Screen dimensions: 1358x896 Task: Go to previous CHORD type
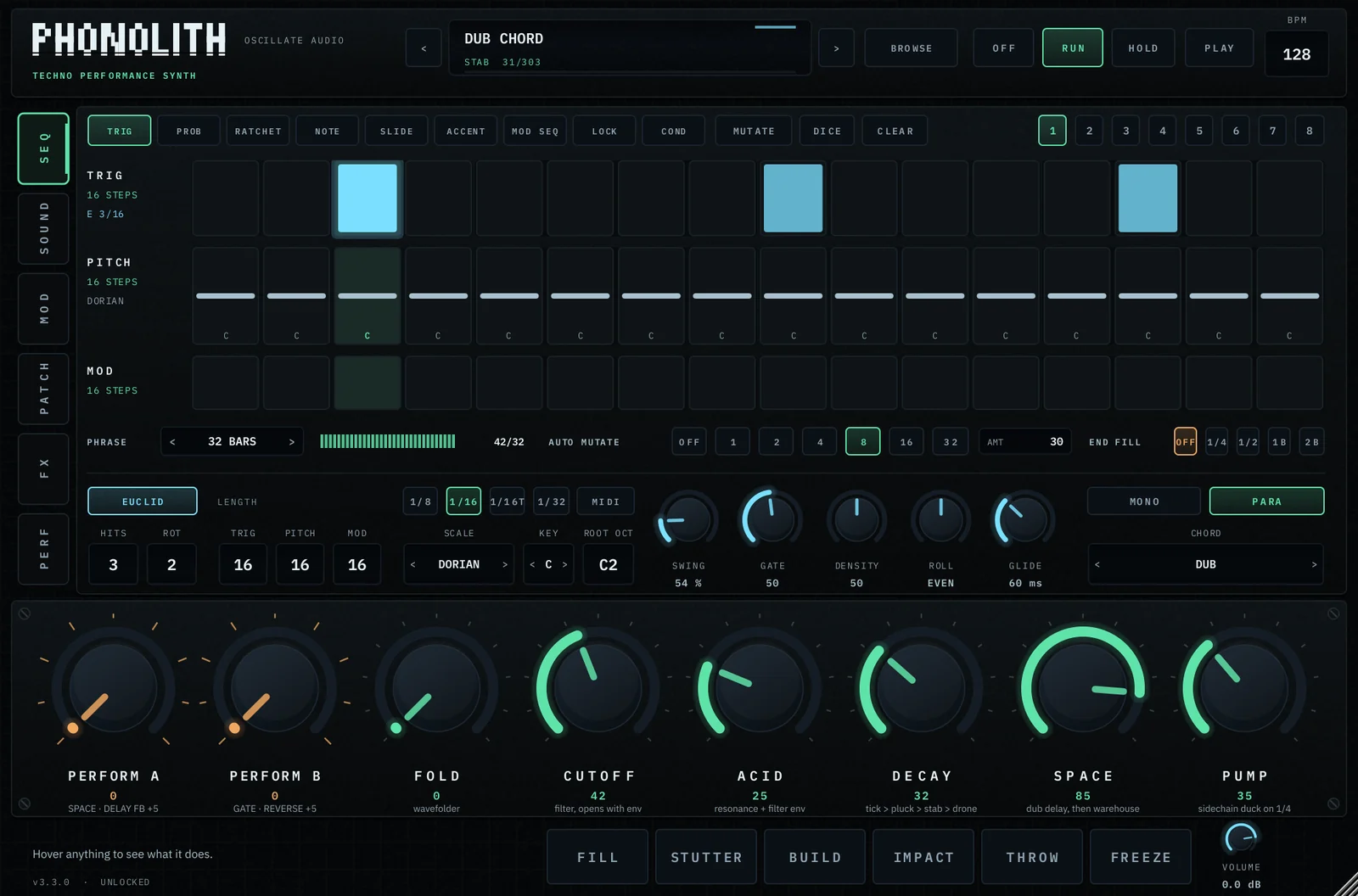[1097, 564]
